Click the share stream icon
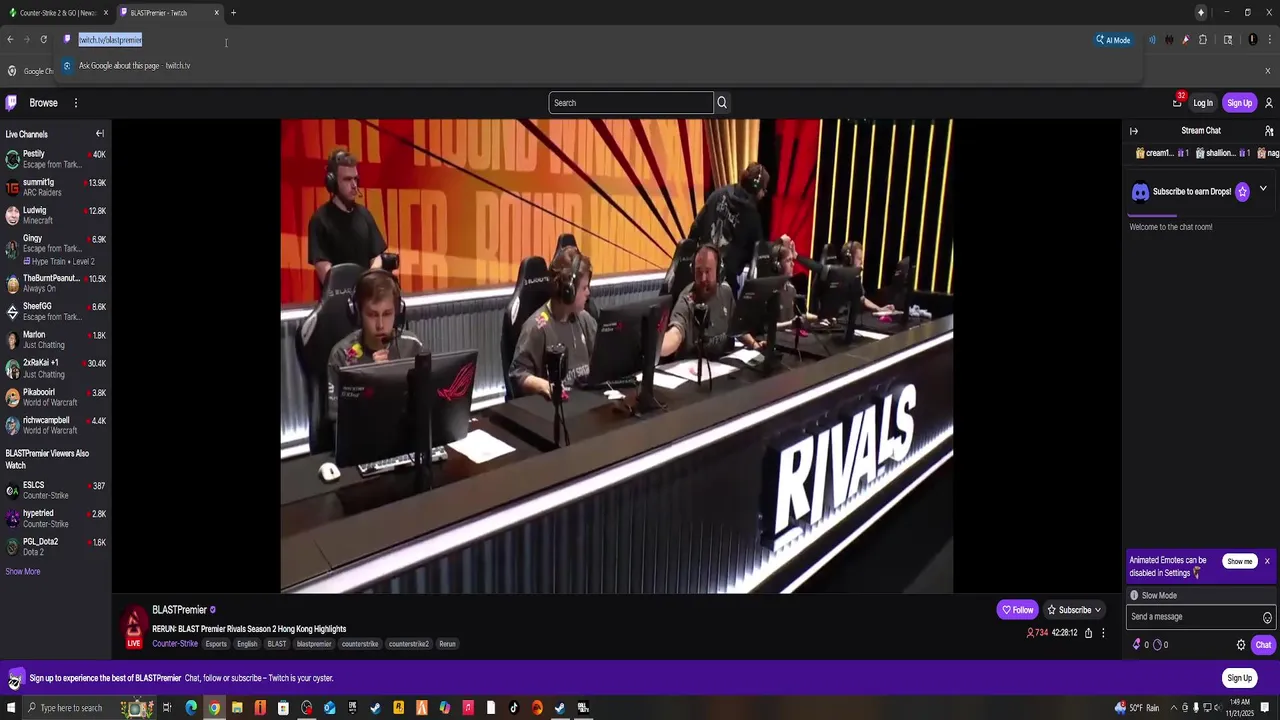This screenshot has width=1280, height=720. [1088, 633]
